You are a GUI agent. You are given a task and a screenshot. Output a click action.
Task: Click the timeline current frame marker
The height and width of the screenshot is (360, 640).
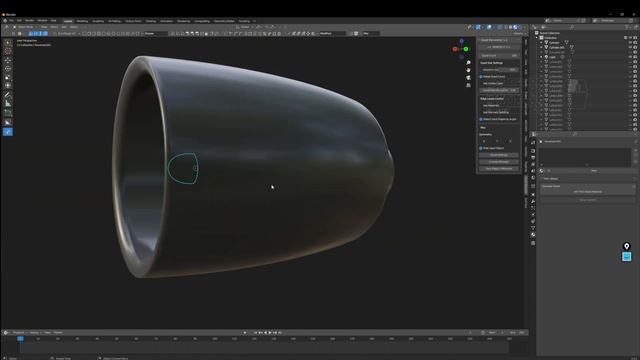click(x=20, y=338)
